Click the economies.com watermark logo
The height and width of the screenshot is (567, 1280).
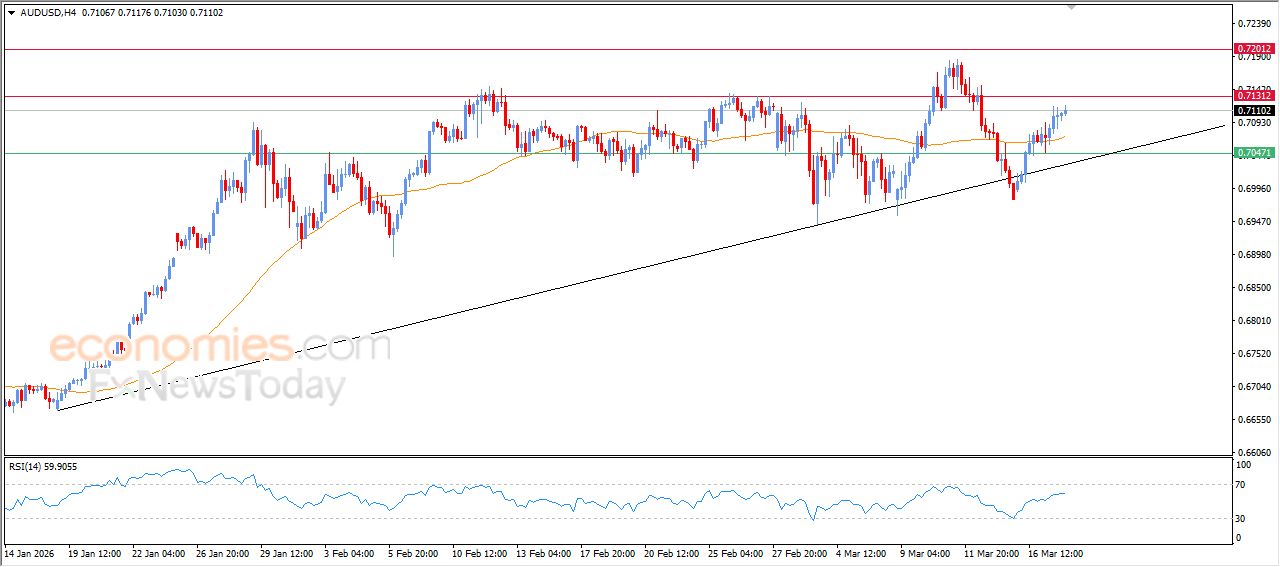220,348
